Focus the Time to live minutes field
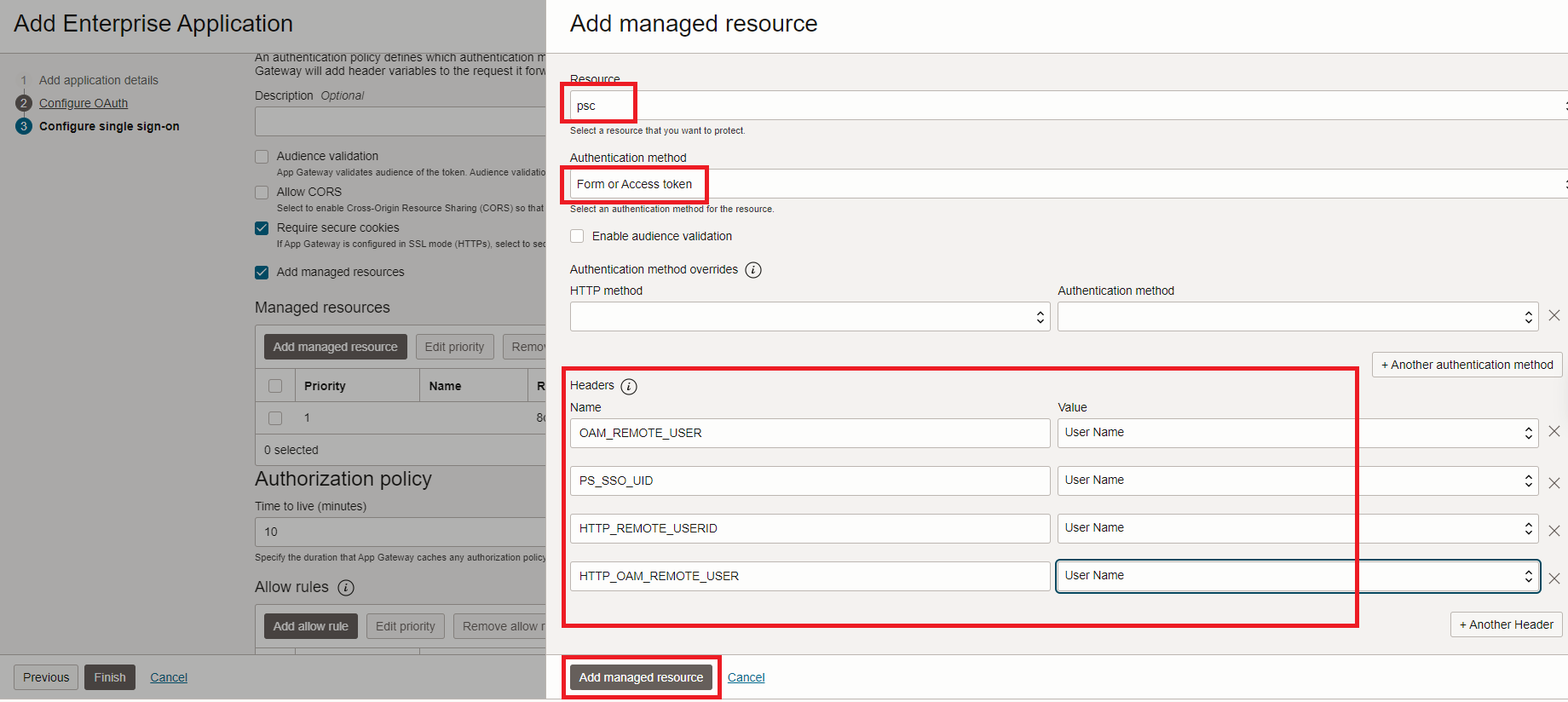1568x702 pixels. pyautogui.click(x=401, y=532)
